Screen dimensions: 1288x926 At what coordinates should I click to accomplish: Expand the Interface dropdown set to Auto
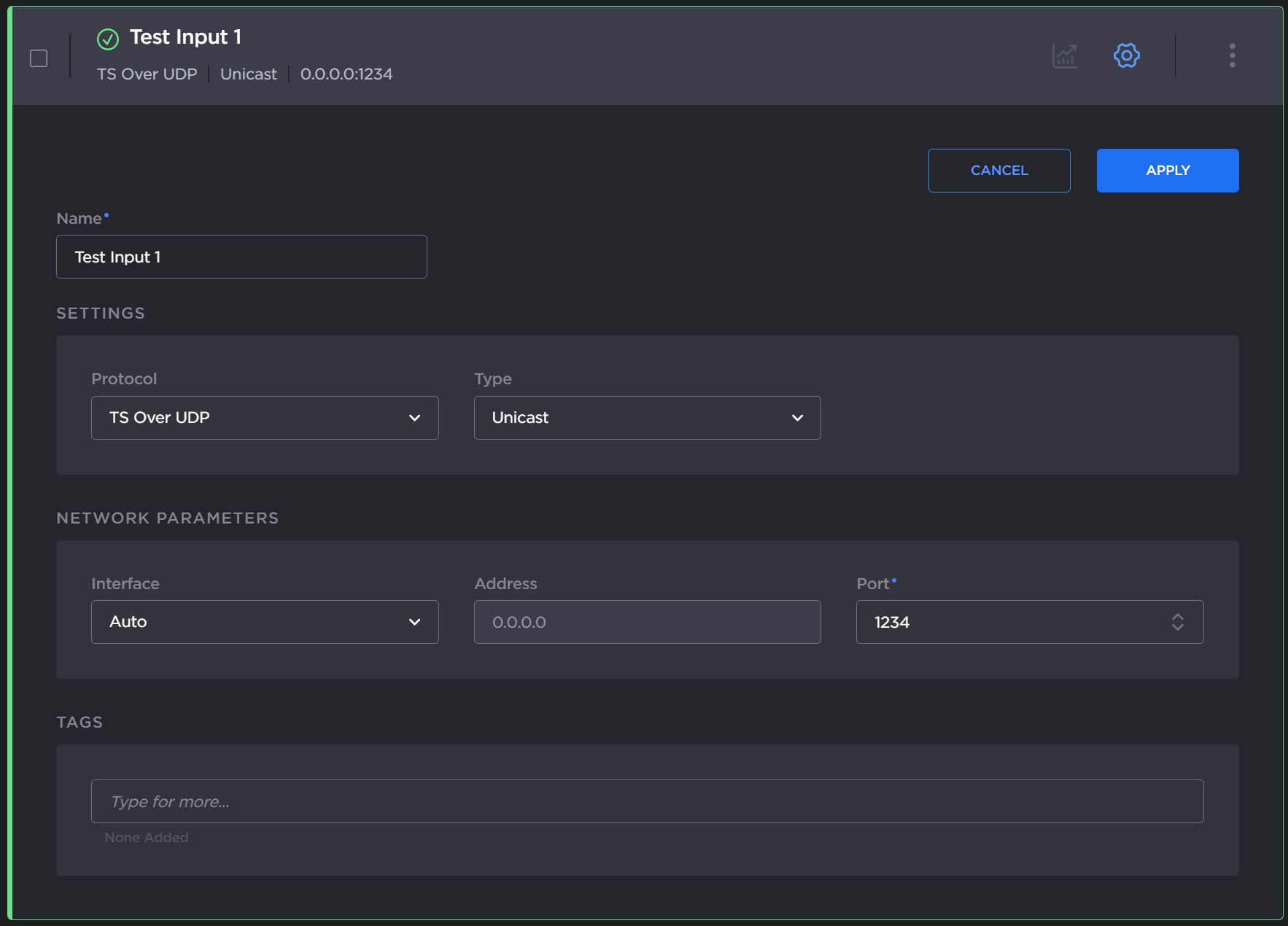point(265,622)
